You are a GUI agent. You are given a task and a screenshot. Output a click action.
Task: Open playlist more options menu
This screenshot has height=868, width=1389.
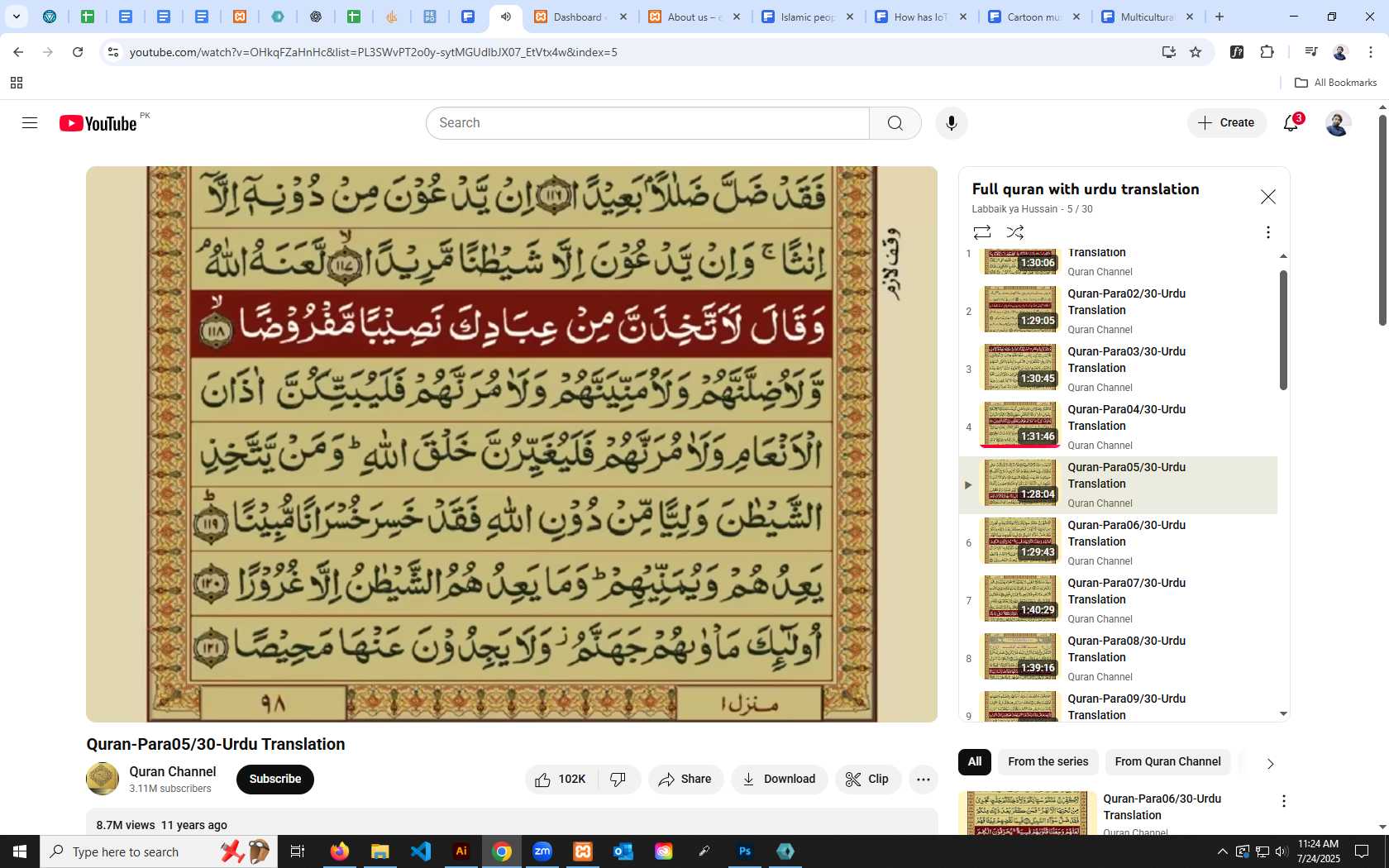coord(1267,232)
